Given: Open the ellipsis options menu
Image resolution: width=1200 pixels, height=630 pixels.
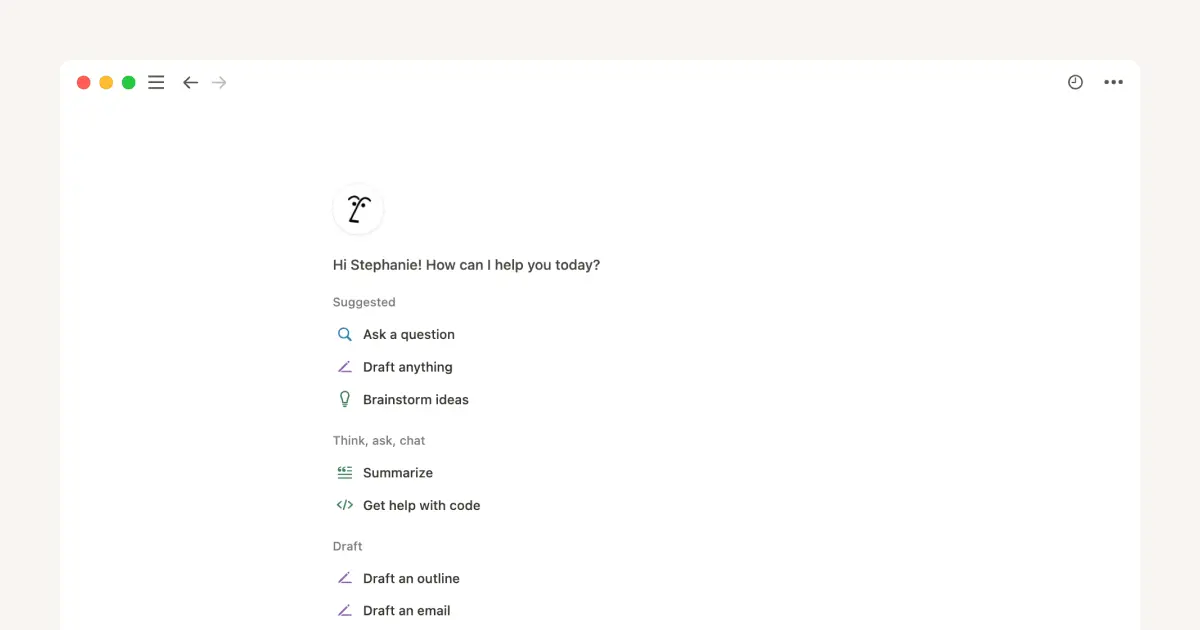Looking at the screenshot, I should (x=1113, y=82).
